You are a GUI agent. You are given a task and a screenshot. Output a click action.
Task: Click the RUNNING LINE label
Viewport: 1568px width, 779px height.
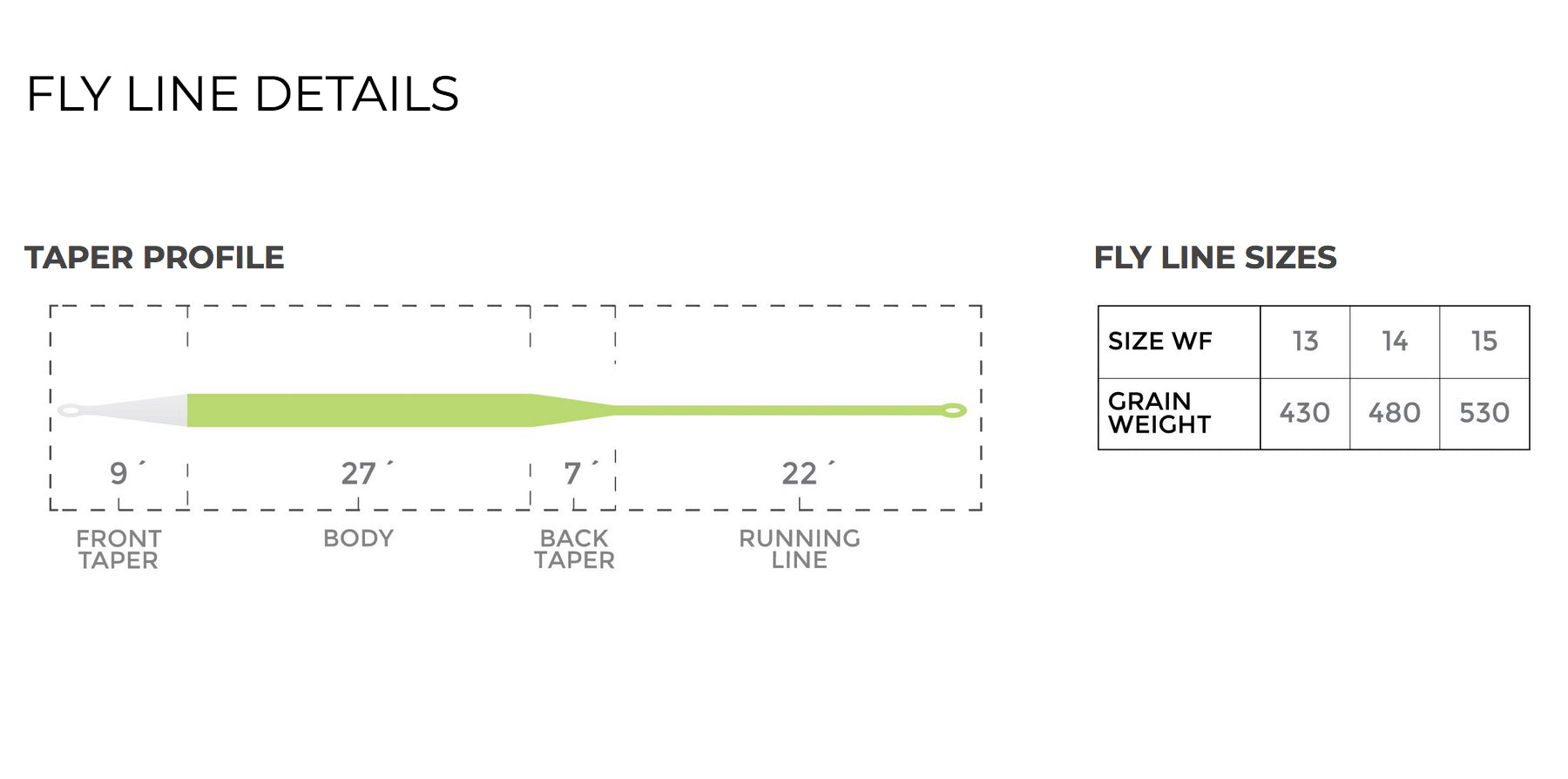pos(799,549)
